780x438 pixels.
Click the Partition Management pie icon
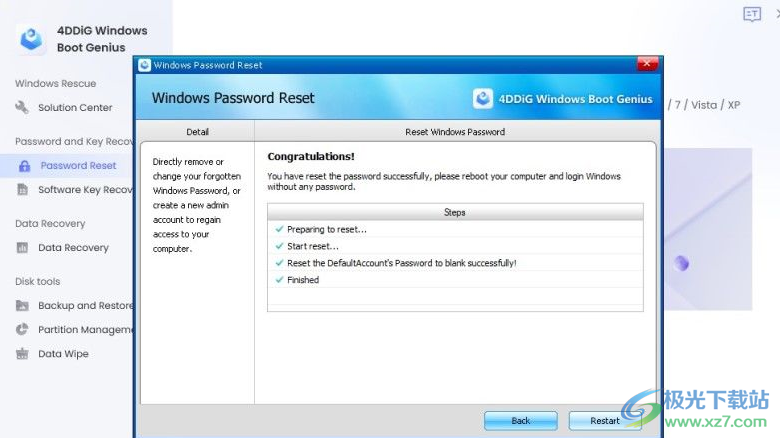tap(22, 329)
